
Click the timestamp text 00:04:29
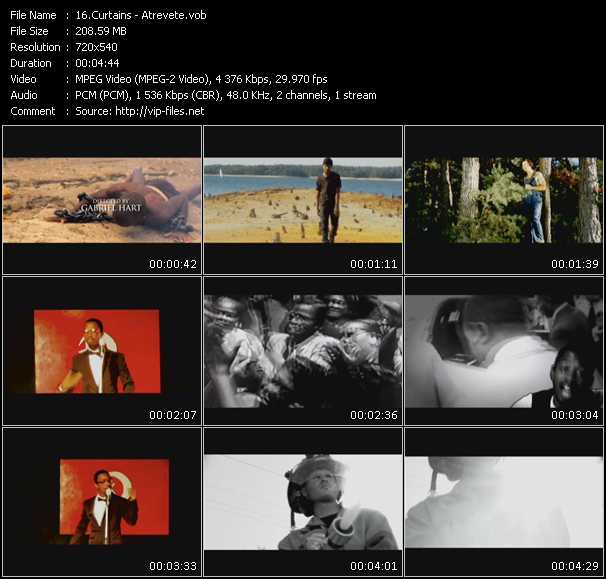point(575,566)
